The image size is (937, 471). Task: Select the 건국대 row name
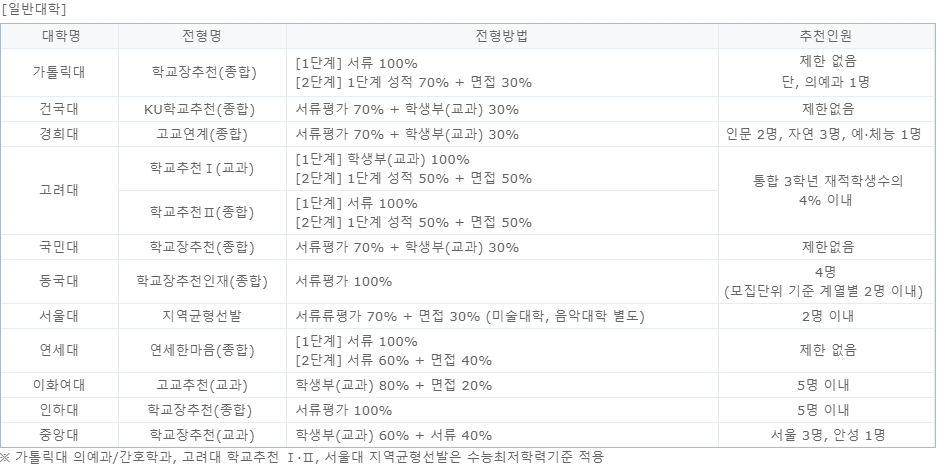pyautogui.click(x=59, y=109)
